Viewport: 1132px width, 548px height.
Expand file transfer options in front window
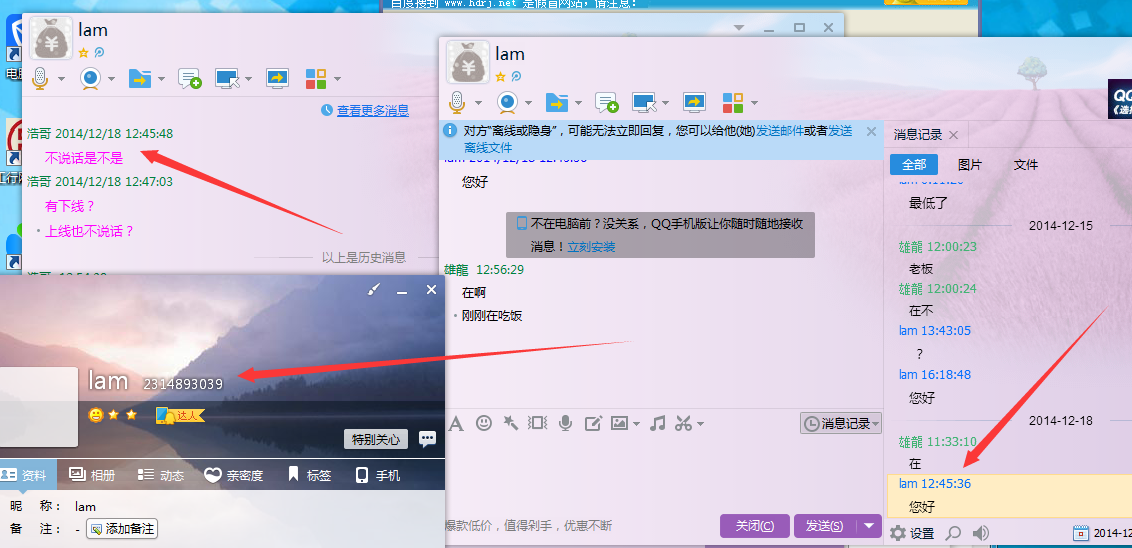(578, 103)
